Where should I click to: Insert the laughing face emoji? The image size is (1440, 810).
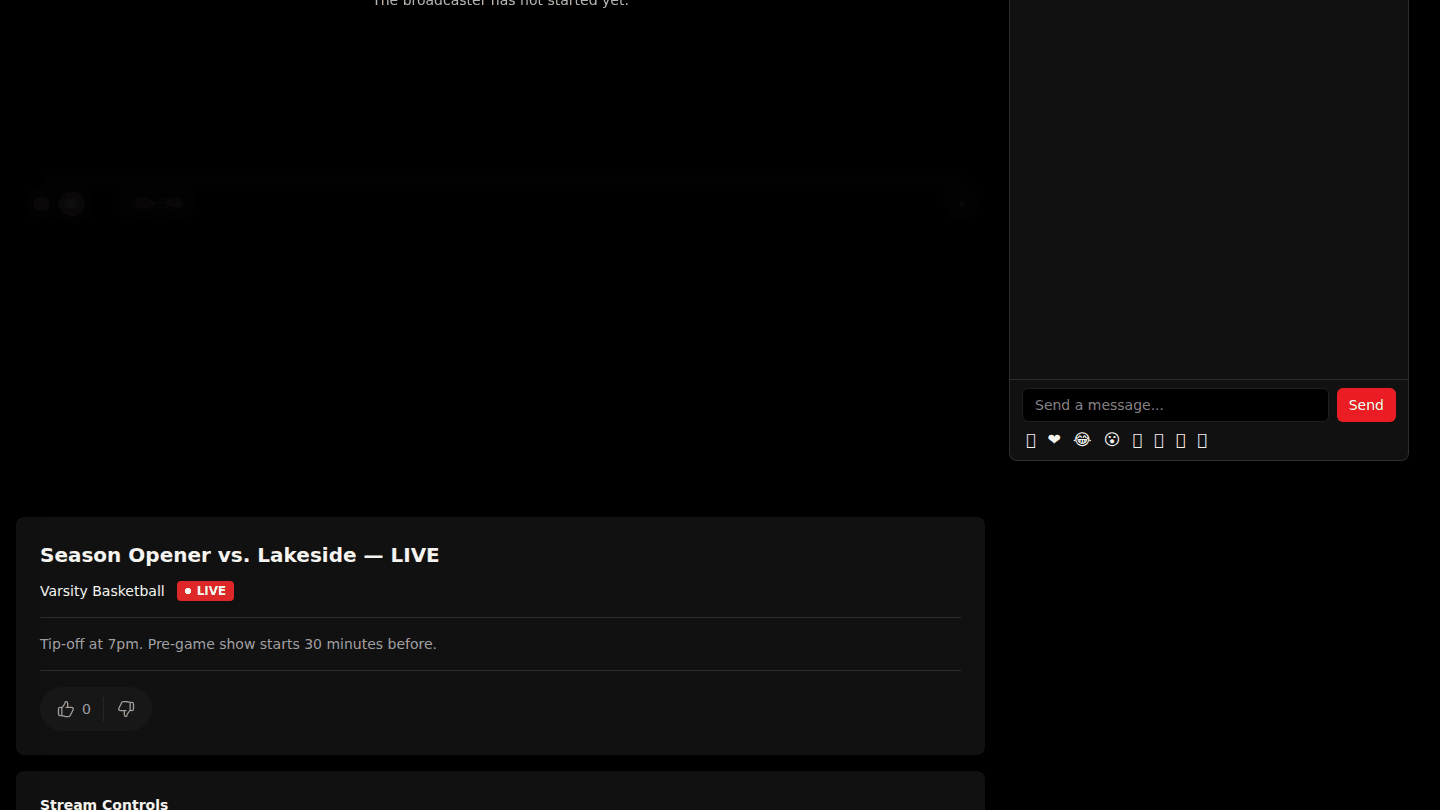[1082, 440]
